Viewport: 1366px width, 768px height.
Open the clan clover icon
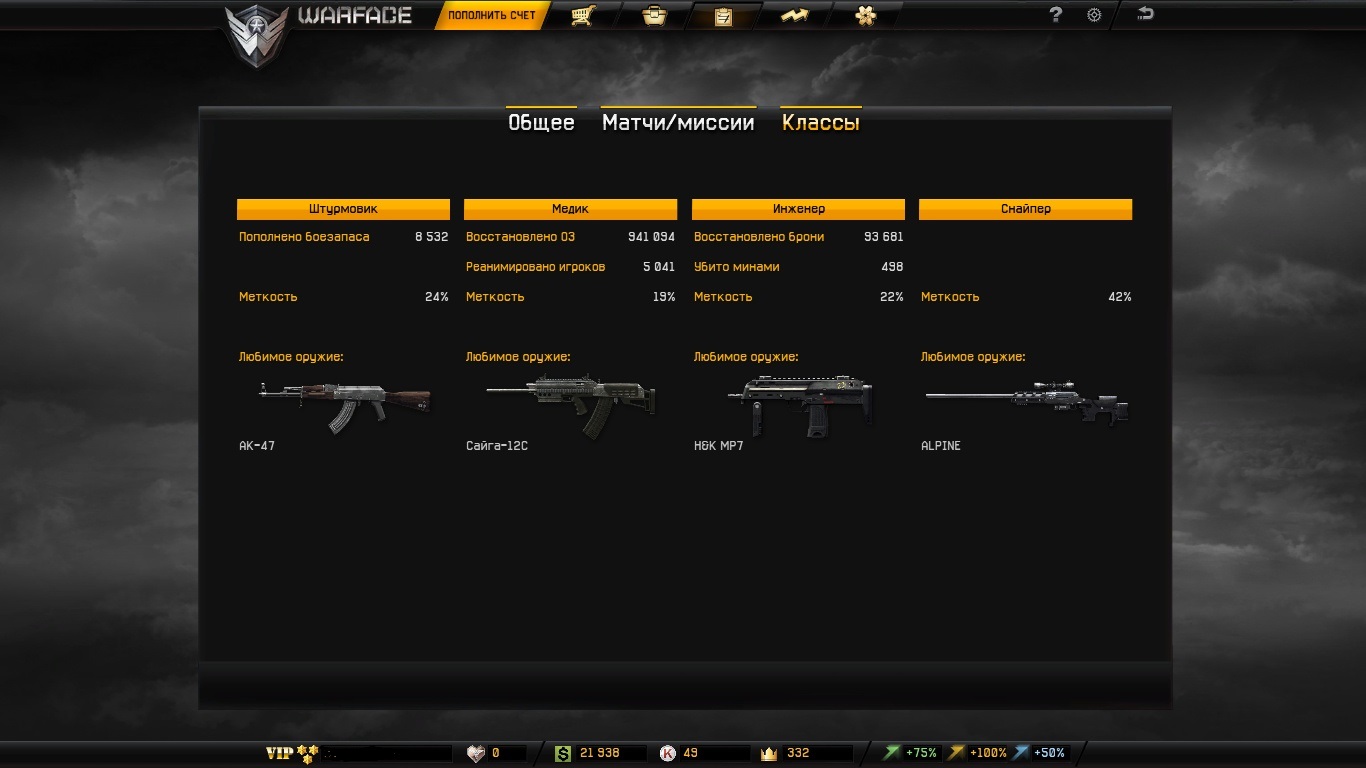[x=866, y=15]
